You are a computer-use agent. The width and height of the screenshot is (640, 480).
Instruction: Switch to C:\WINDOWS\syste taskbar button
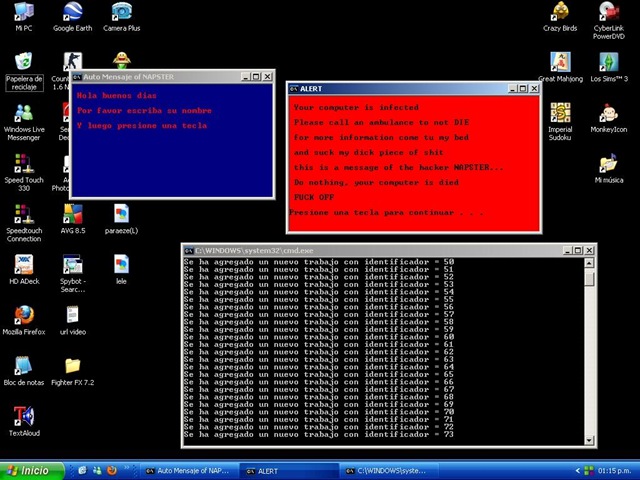pyautogui.click(x=388, y=471)
